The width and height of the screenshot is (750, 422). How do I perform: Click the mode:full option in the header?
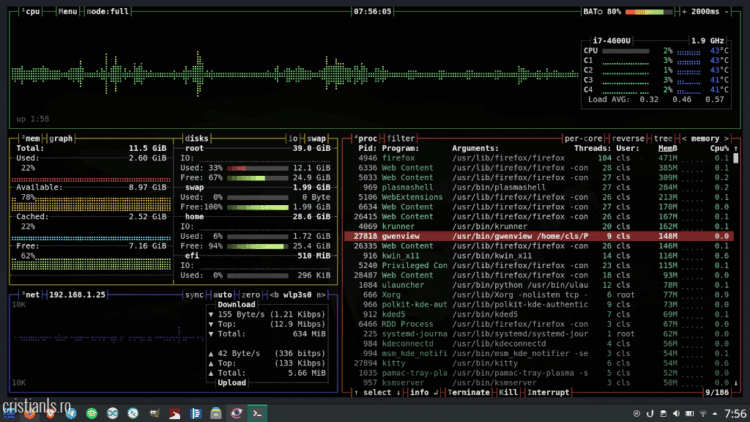tap(108, 12)
